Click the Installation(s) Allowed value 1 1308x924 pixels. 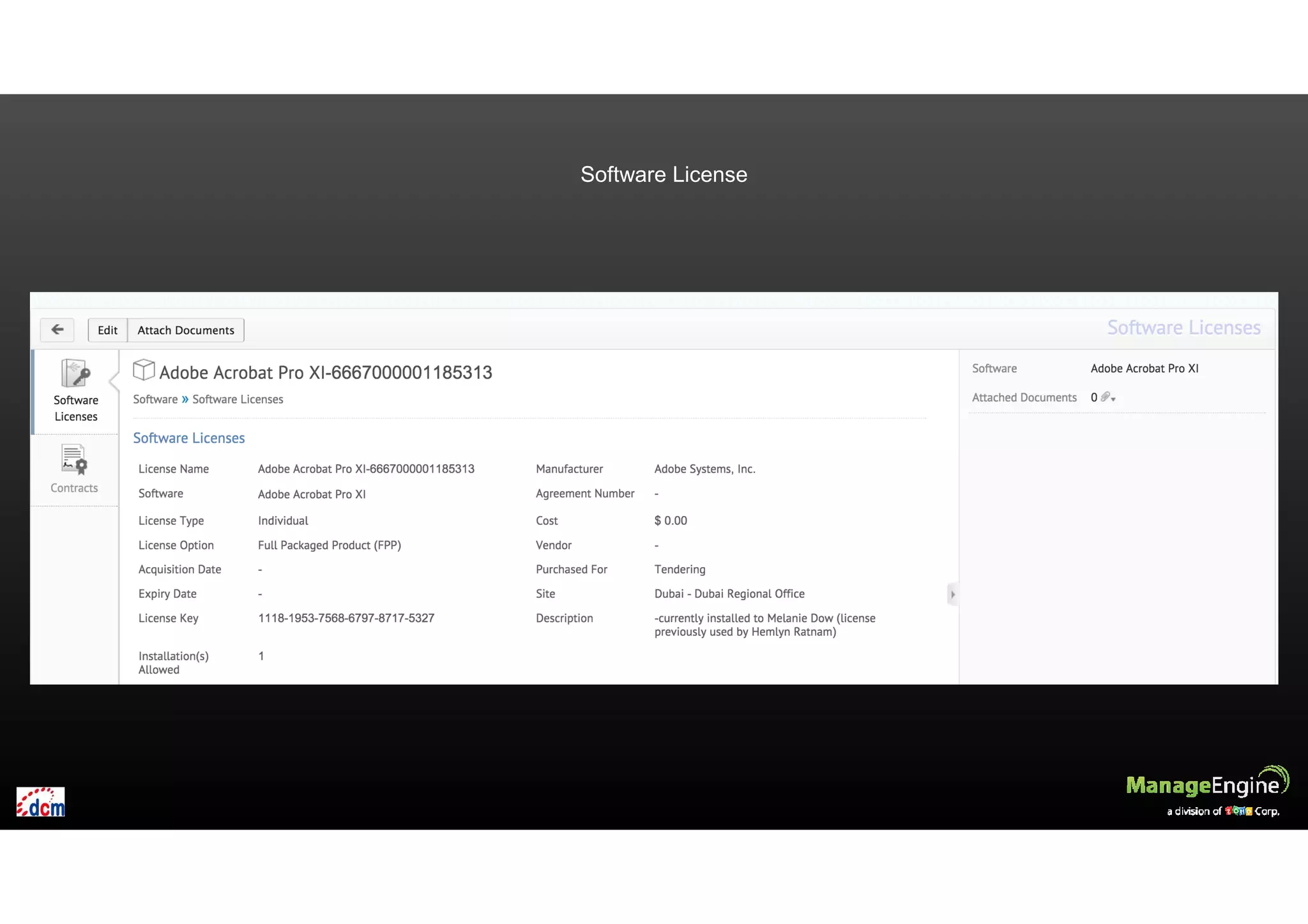pos(261,656)
